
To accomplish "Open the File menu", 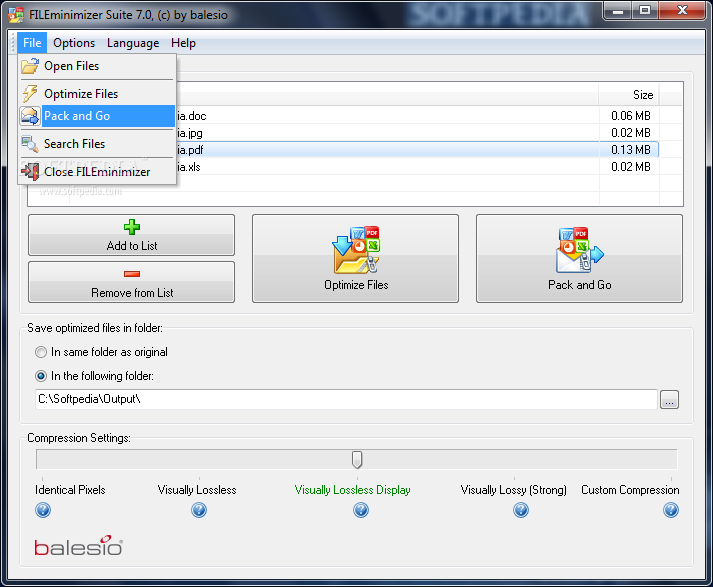I will pyautogui.click(x=32, y=43).
